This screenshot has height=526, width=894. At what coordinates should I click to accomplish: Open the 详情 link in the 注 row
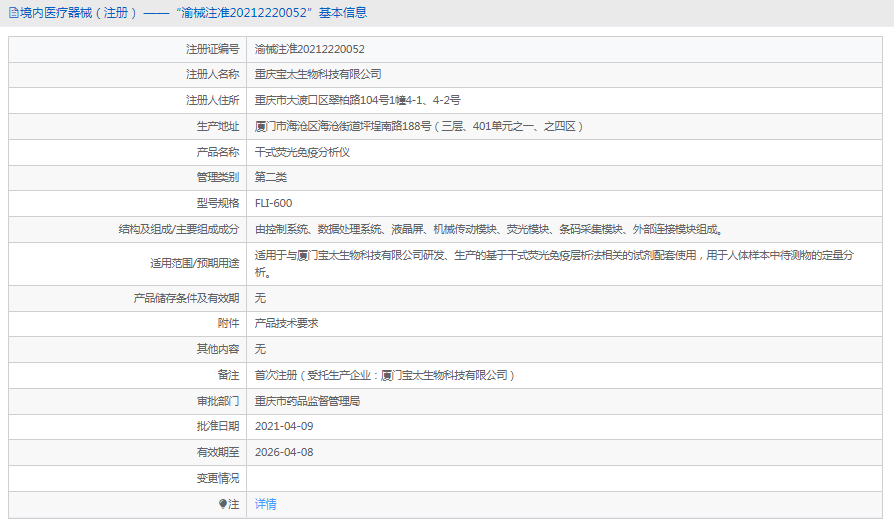pos(265,504)
